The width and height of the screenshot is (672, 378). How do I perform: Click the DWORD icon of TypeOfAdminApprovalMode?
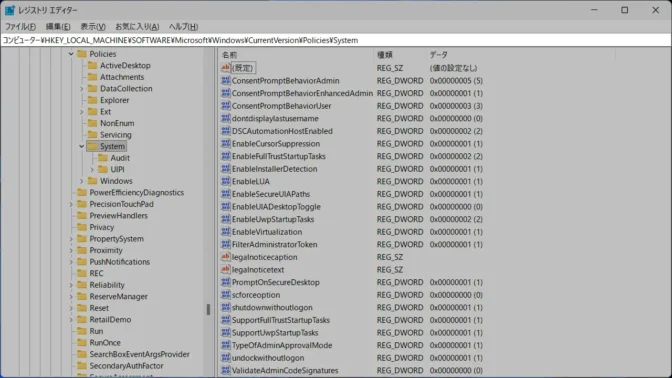pos(225,345)
